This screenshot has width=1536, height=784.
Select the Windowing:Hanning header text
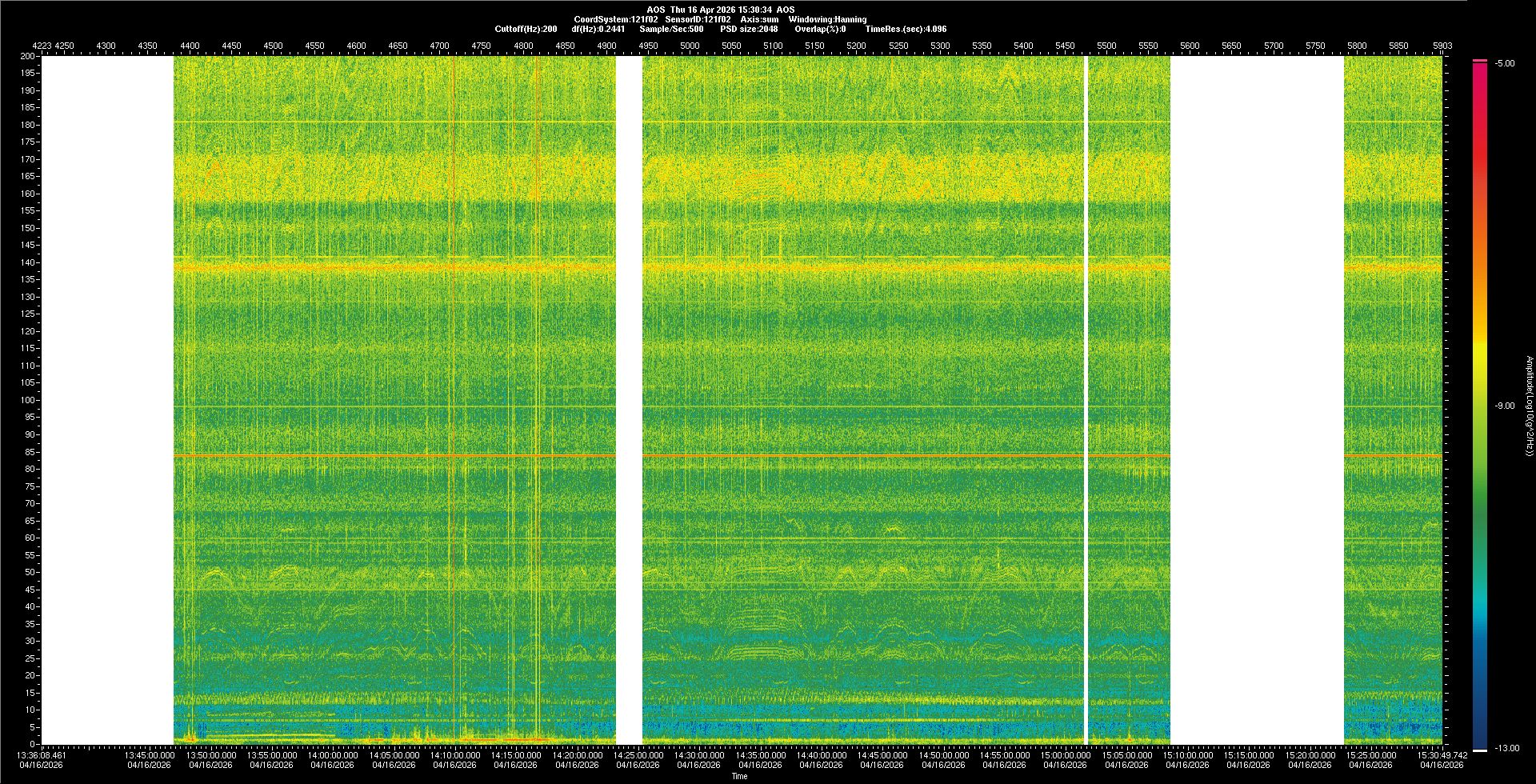pos(827,19)
